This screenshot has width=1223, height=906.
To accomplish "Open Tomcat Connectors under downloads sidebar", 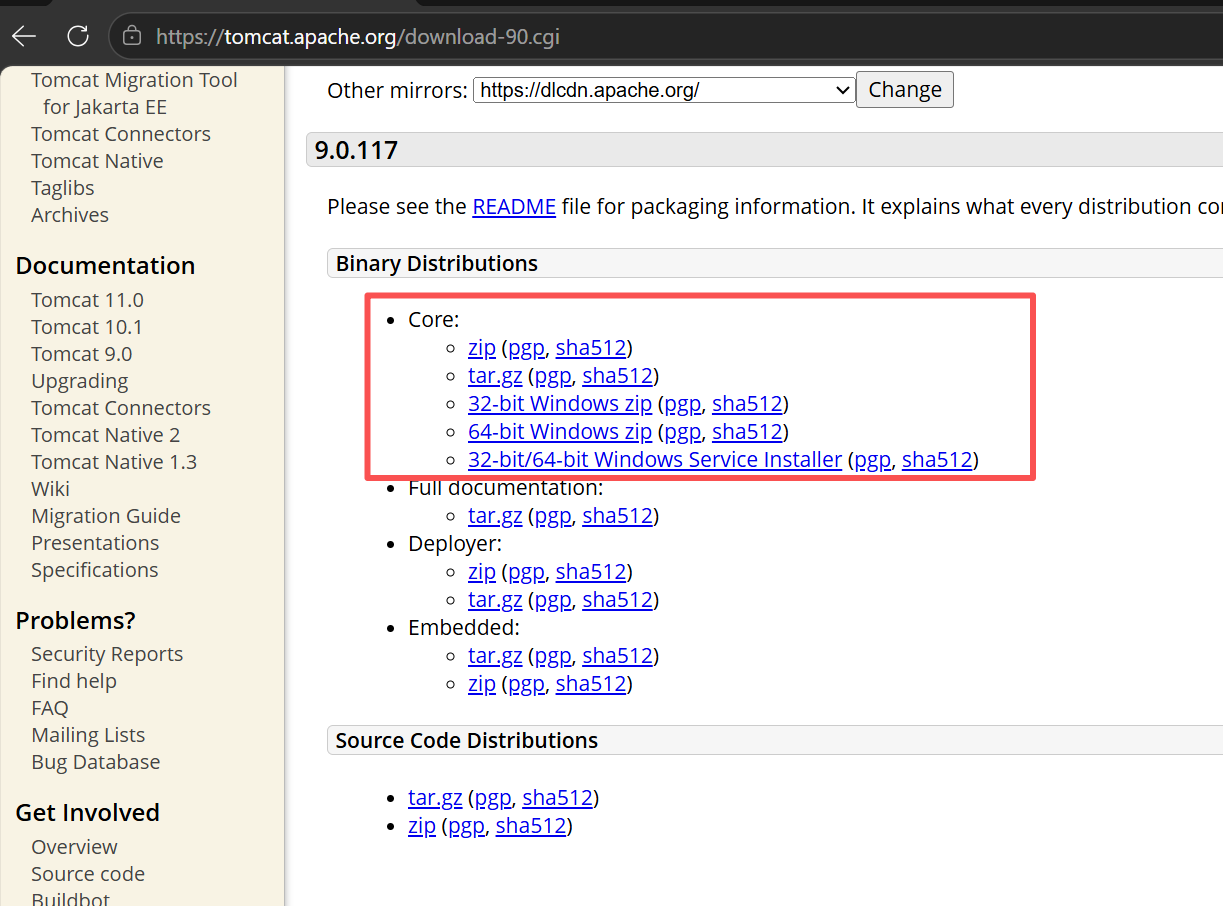I will pos(121,134).
